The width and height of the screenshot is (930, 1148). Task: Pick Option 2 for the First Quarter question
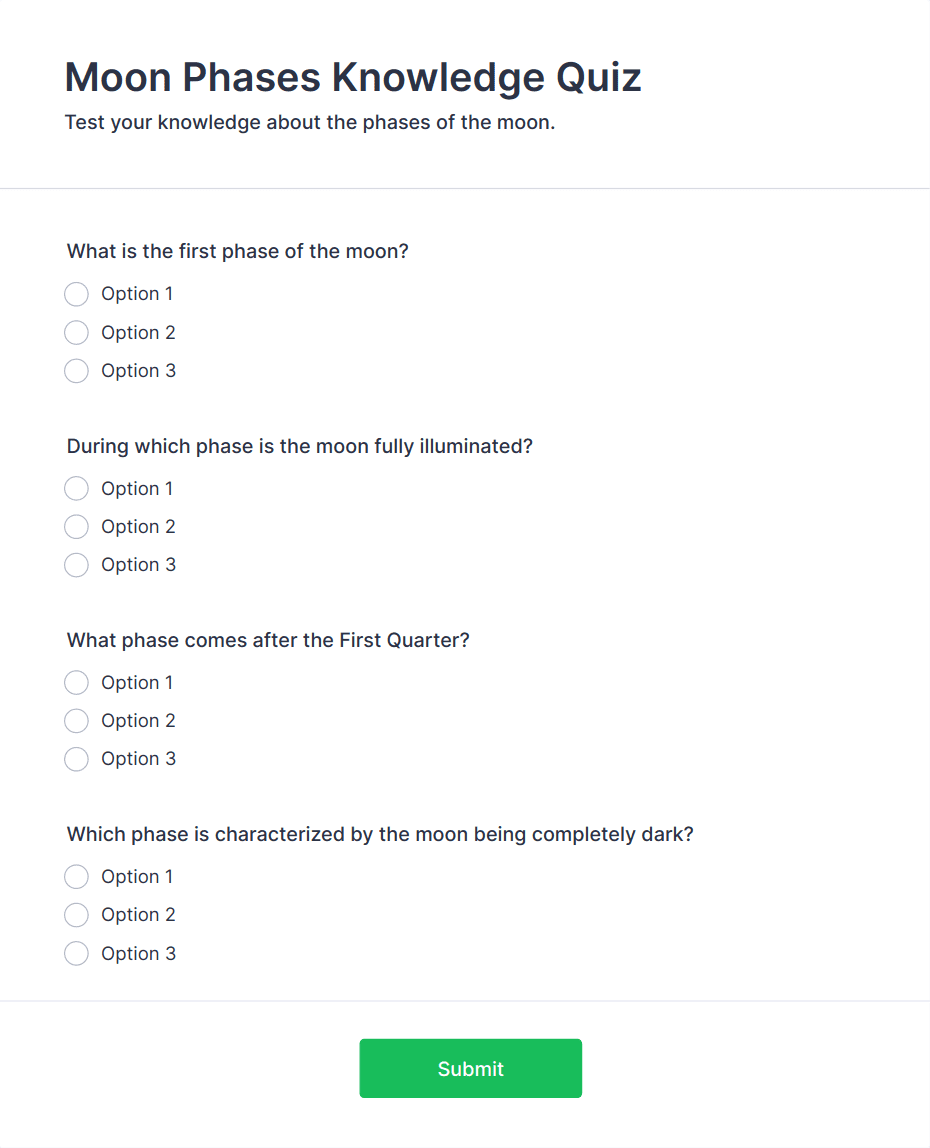click(76, 720)
